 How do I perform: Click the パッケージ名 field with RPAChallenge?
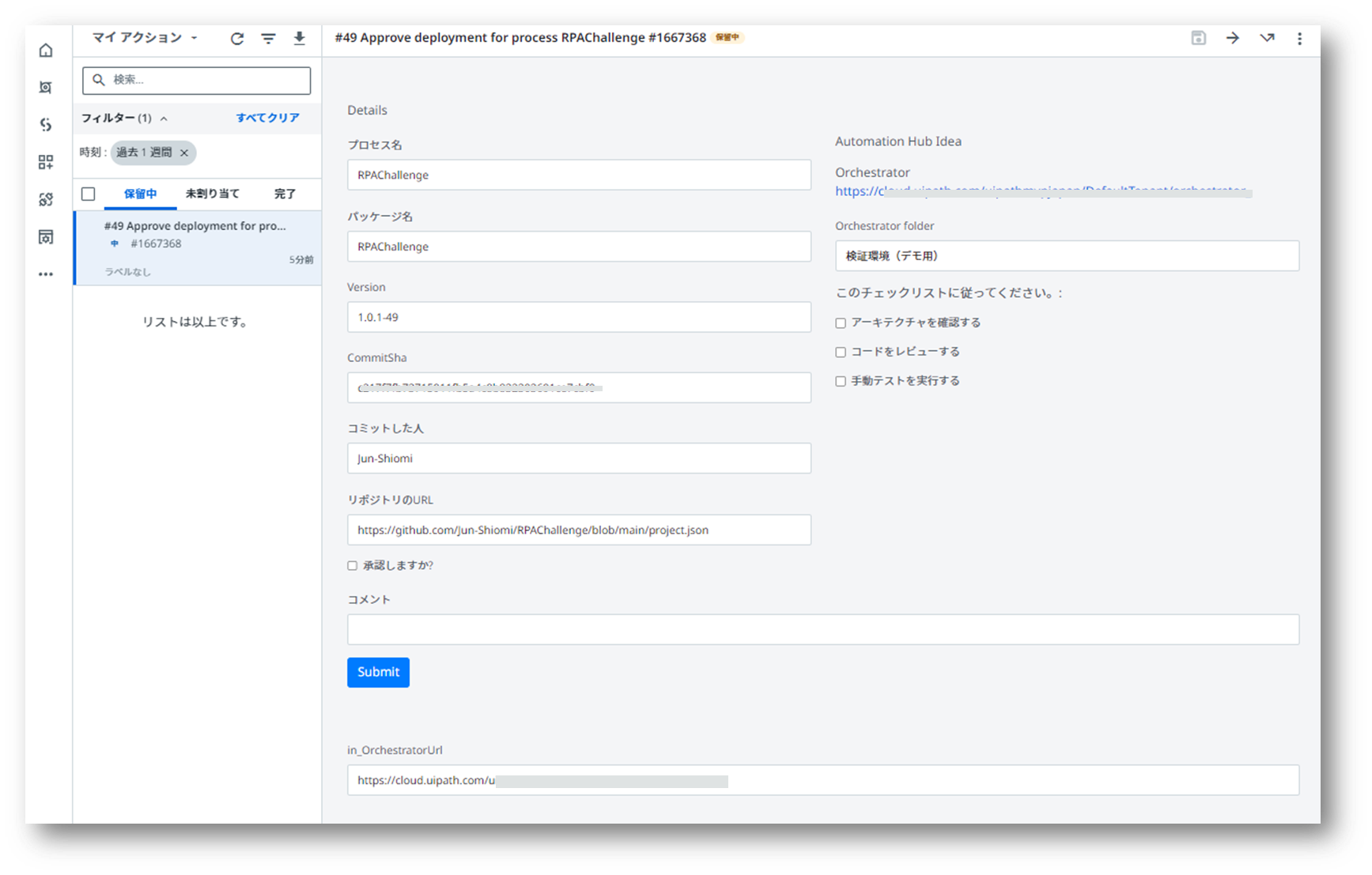[579, 247]
